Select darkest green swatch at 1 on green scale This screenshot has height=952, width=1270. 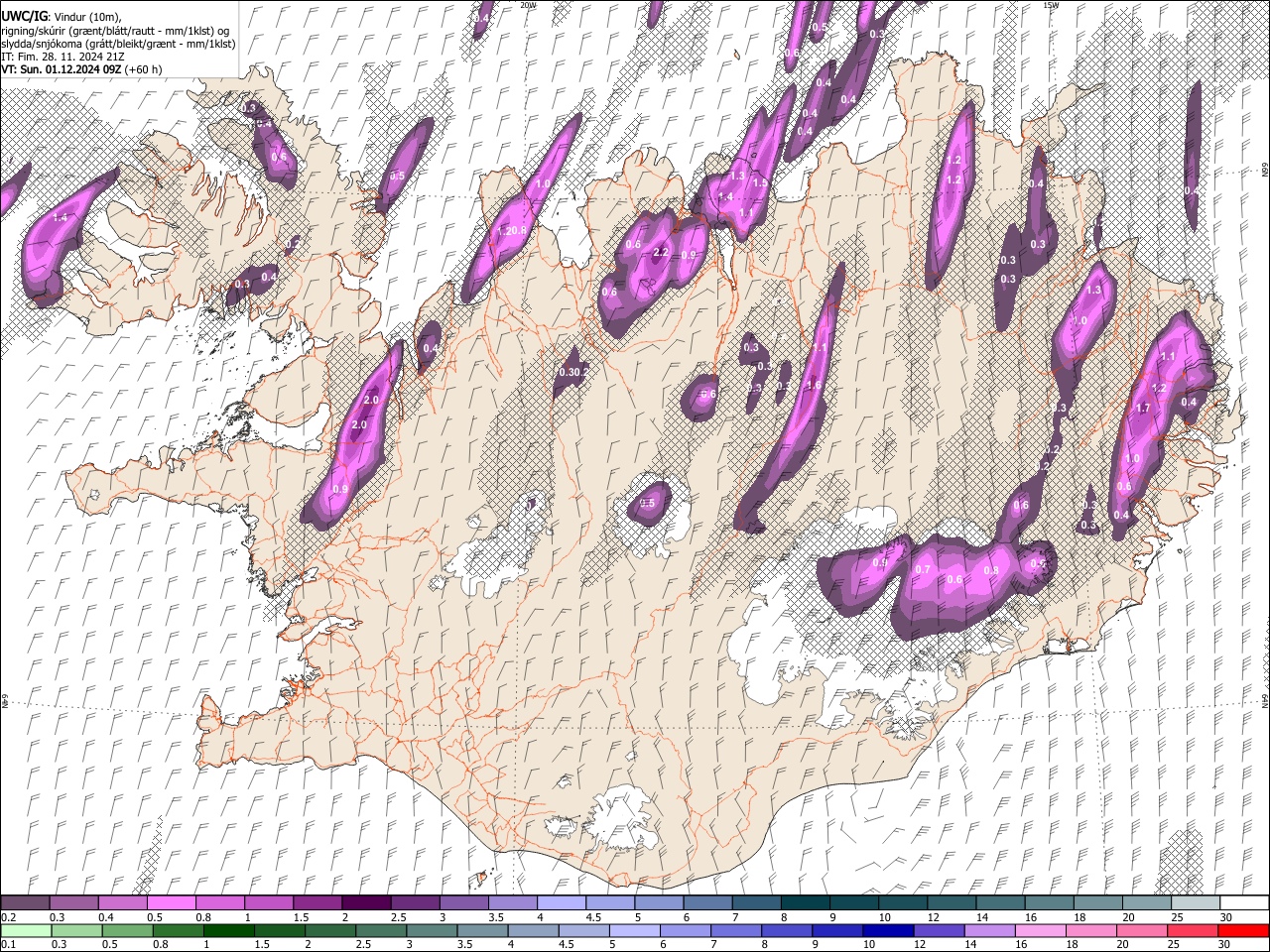click(228, 931)
